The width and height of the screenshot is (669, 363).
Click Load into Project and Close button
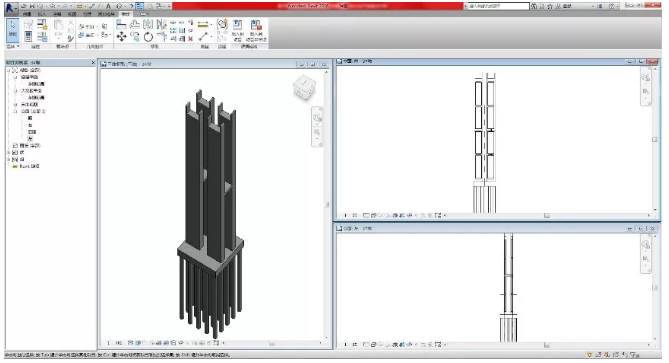pyautogui.click(x=256, y=30)
